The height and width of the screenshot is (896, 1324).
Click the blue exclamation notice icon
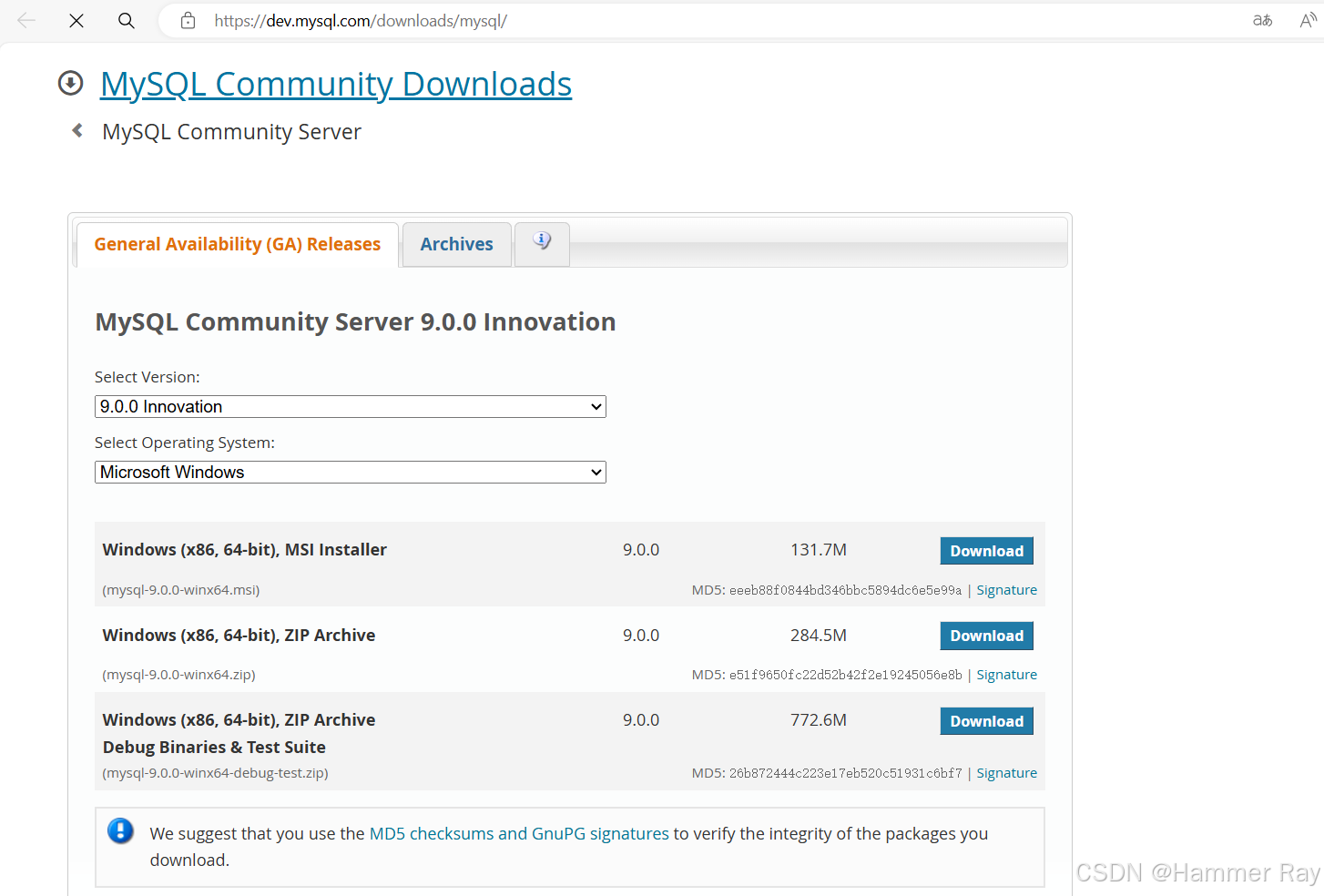click(x=120, y=830)
